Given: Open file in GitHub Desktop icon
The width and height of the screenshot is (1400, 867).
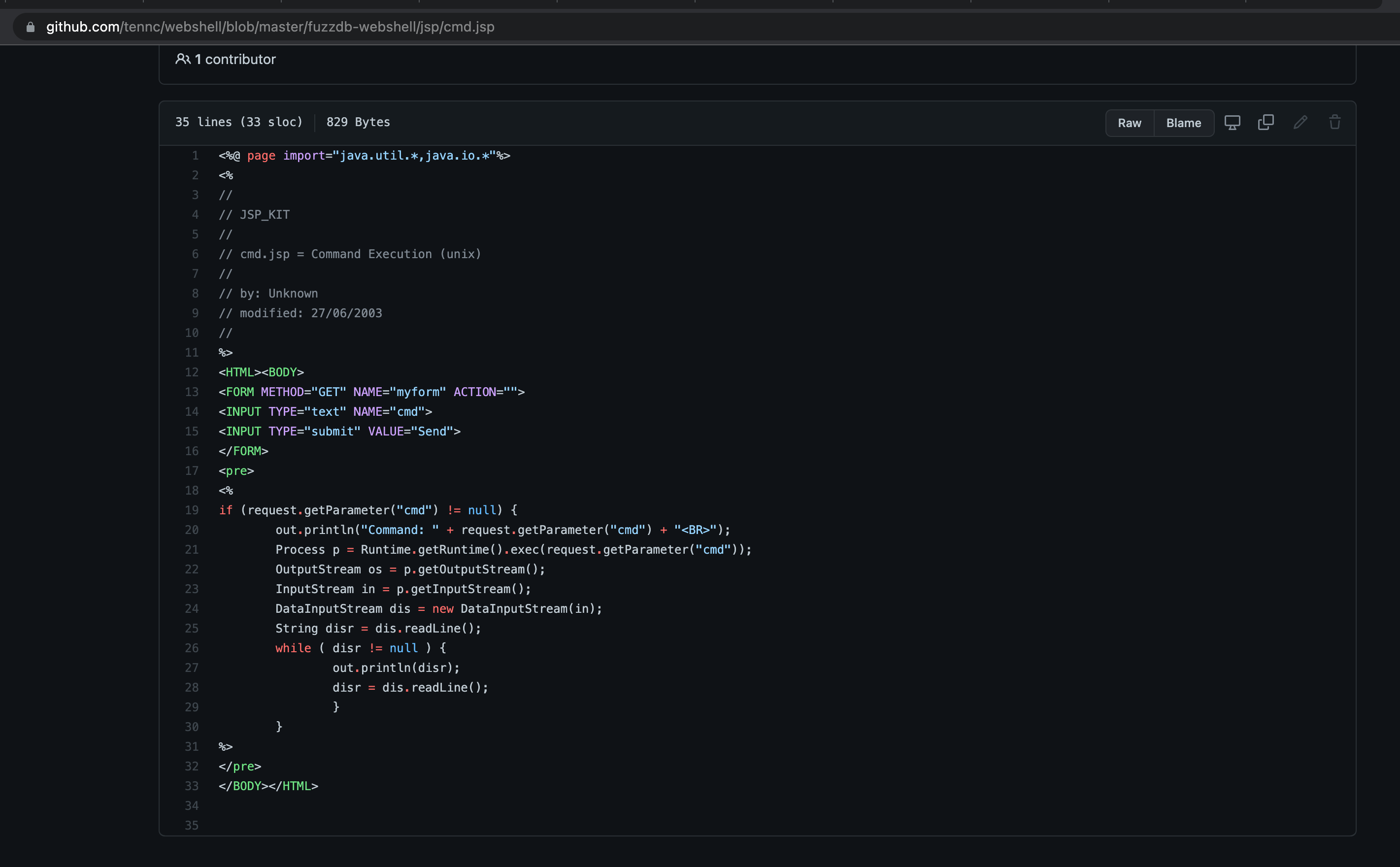Looking at the screenshot, I should [1232, 122].
